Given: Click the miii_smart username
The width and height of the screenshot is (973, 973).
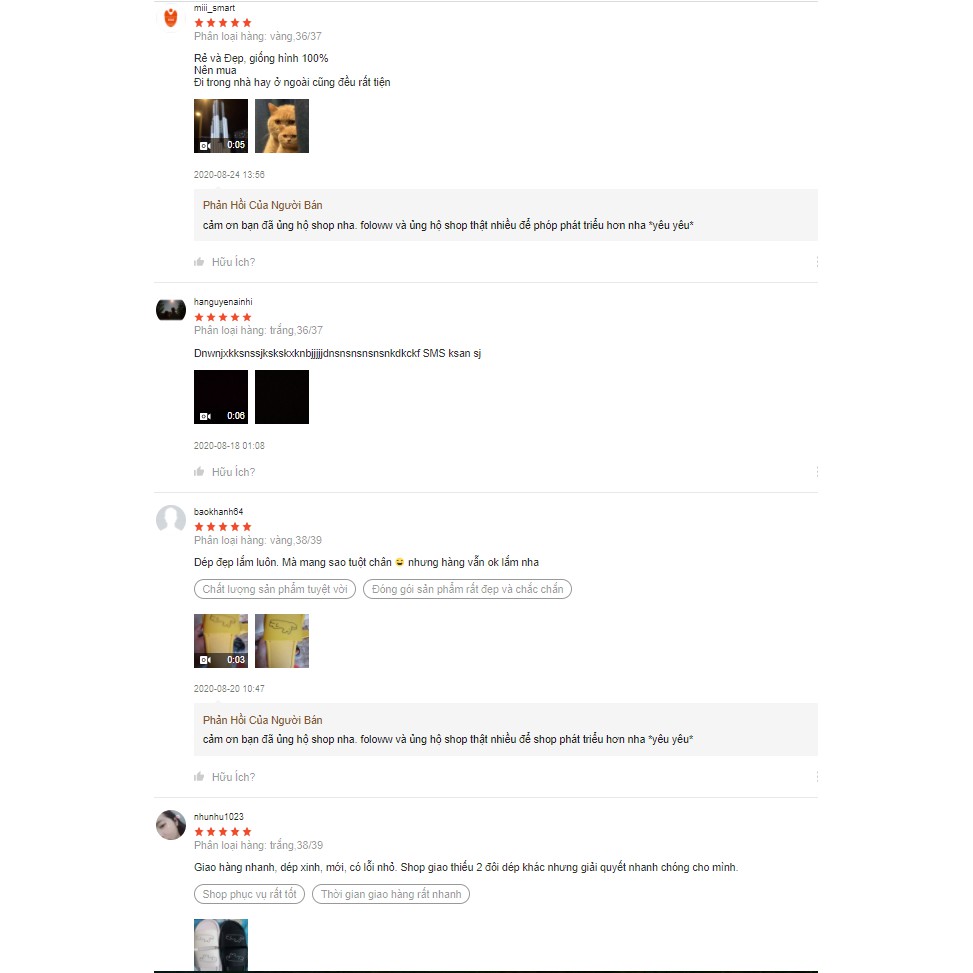Looking at the screenshot, I should tap(214, 8).
